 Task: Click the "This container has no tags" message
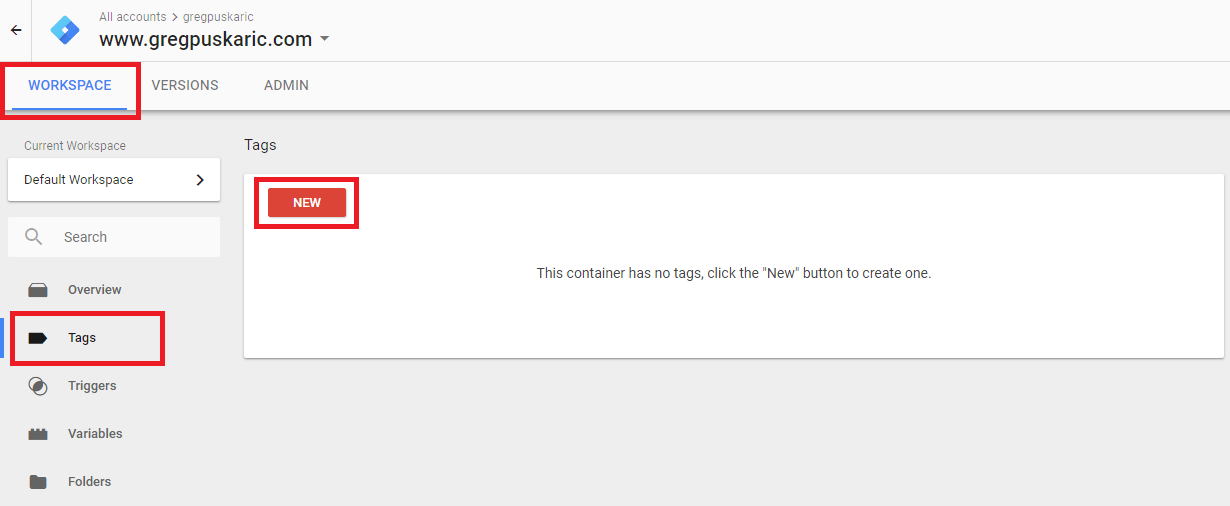point(734,273)
